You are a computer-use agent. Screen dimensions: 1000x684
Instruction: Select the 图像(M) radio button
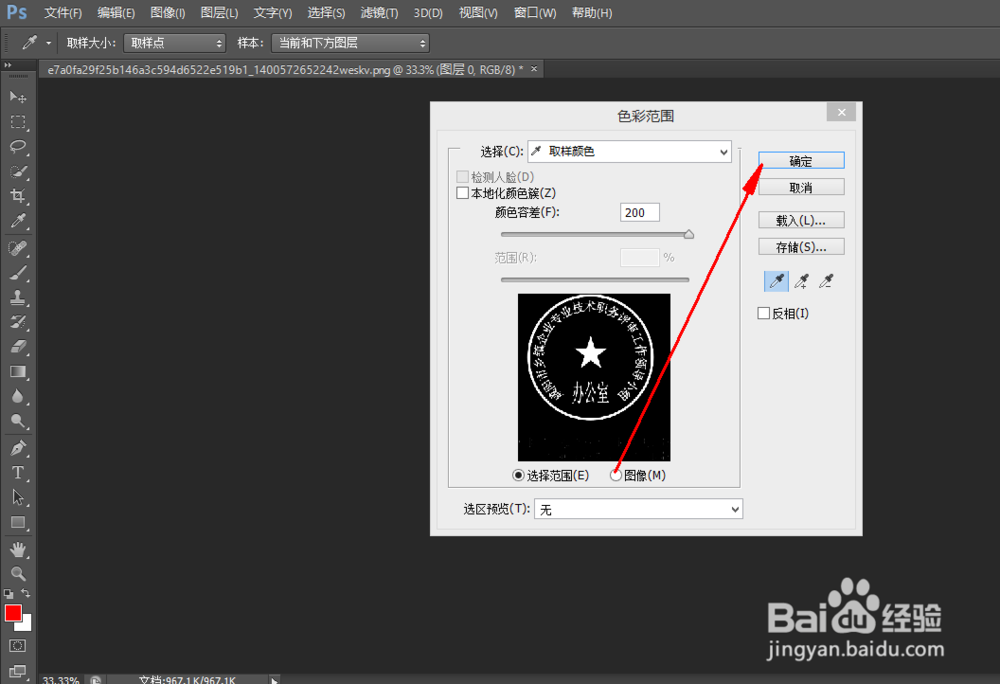pos(615,476)
